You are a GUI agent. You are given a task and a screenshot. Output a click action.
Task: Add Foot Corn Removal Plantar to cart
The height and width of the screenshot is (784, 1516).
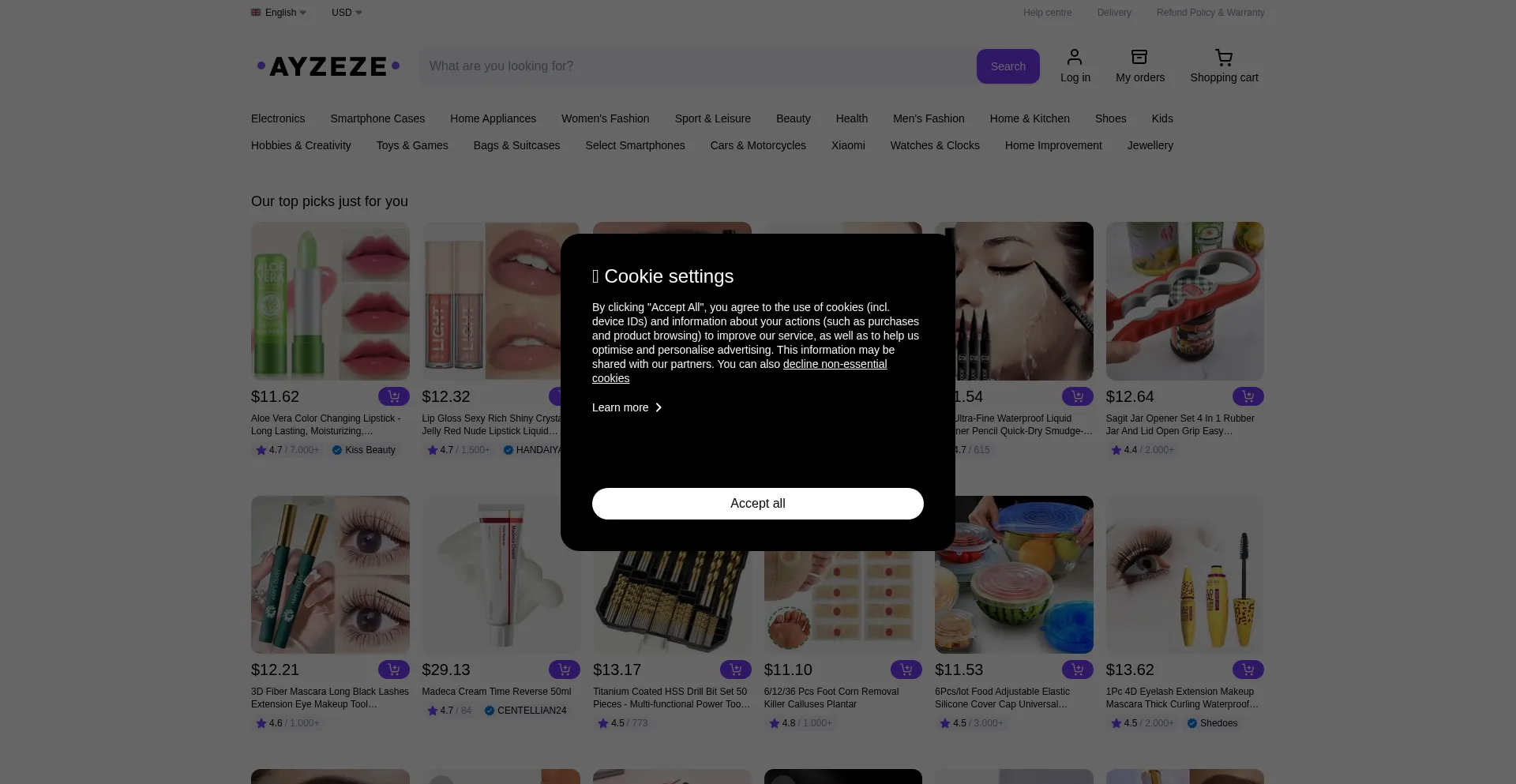click(x=906, y=669)
